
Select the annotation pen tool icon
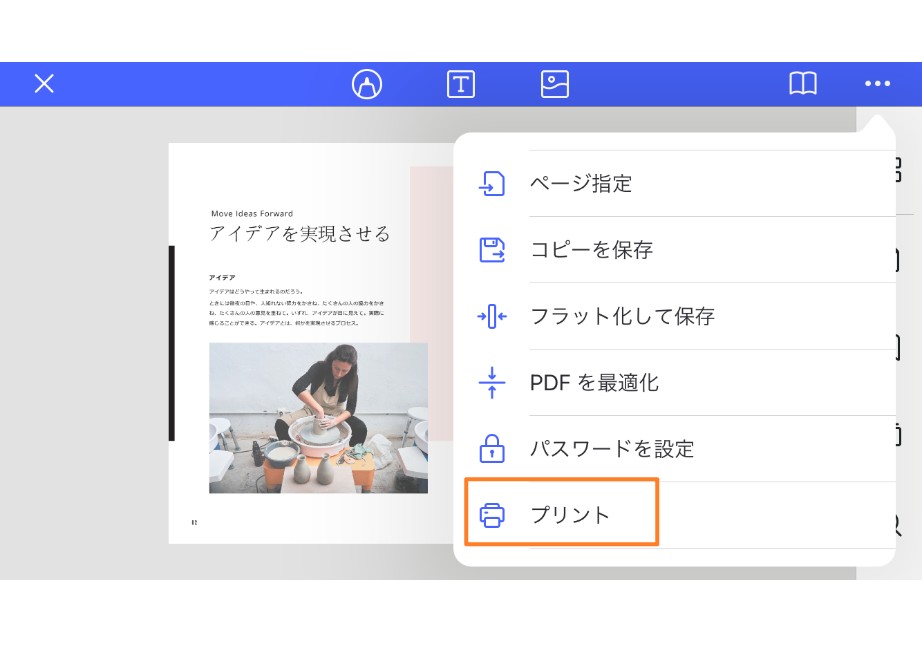tap(367, 84)
